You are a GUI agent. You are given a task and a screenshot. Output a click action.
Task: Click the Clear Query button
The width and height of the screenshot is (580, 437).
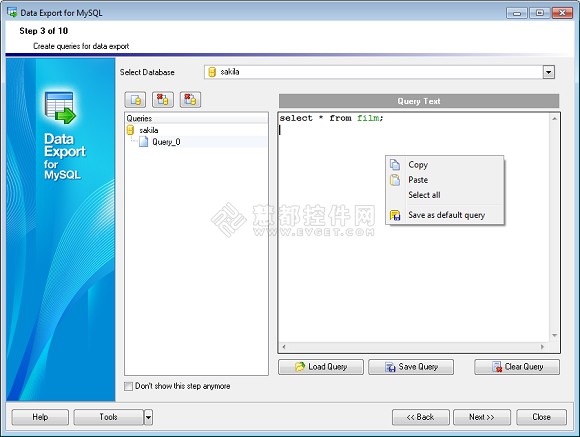(x=517, y=367)
